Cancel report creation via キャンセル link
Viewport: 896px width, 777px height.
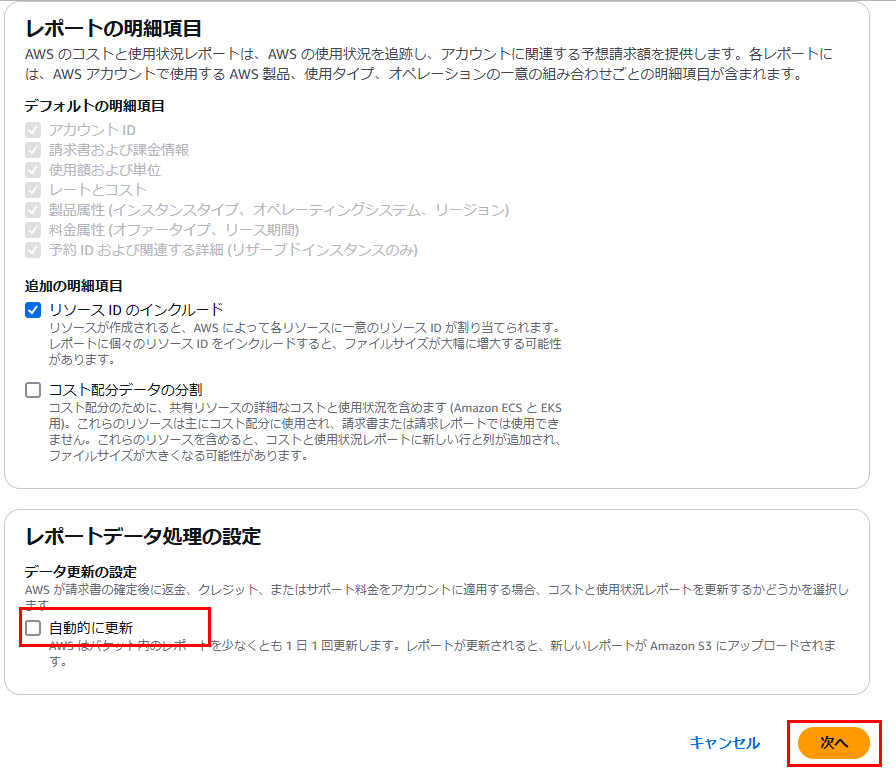(x=725, y=743)
